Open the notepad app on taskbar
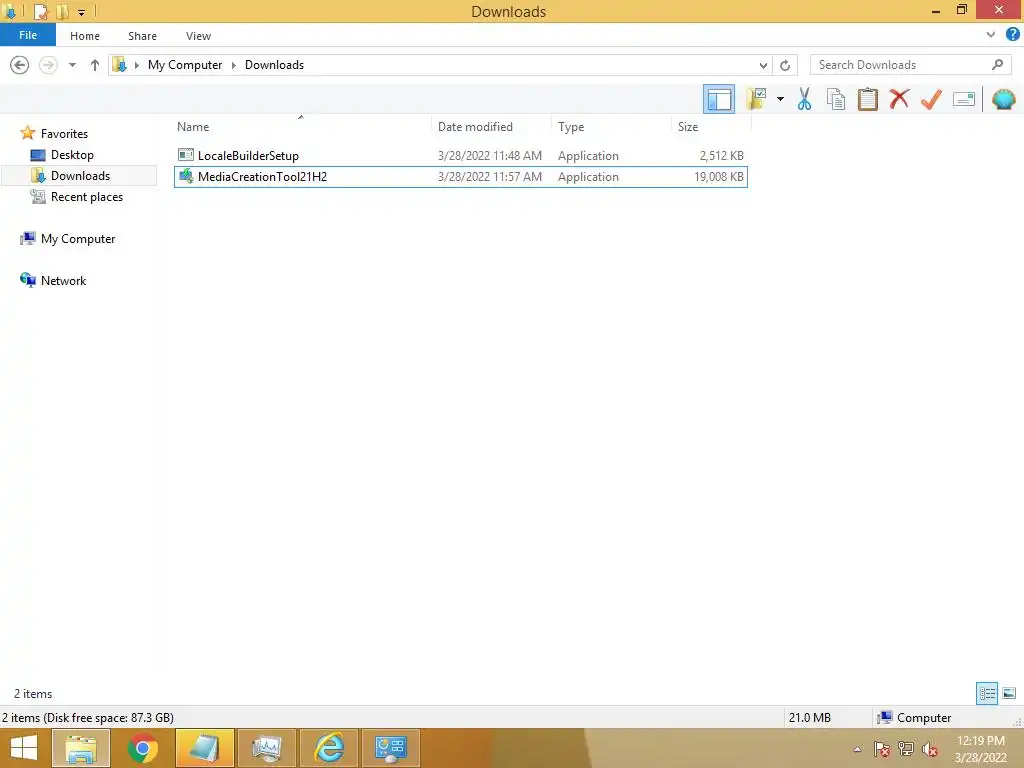This screenshot has width=1024, height=768. [x=204, y=748]
